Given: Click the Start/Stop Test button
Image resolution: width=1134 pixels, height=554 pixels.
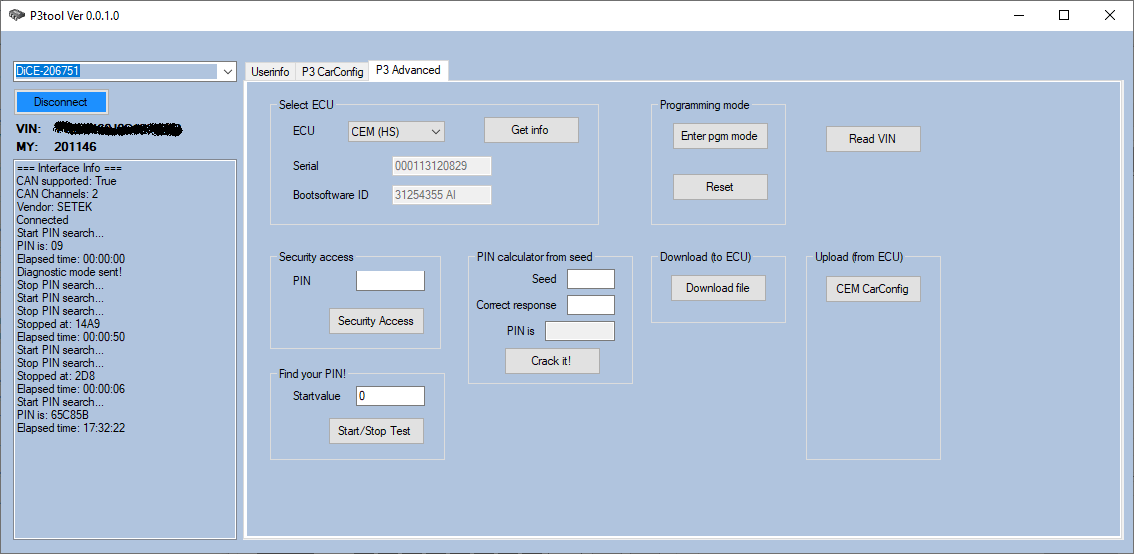Looking at the screenshot, I should click(376, 431).
